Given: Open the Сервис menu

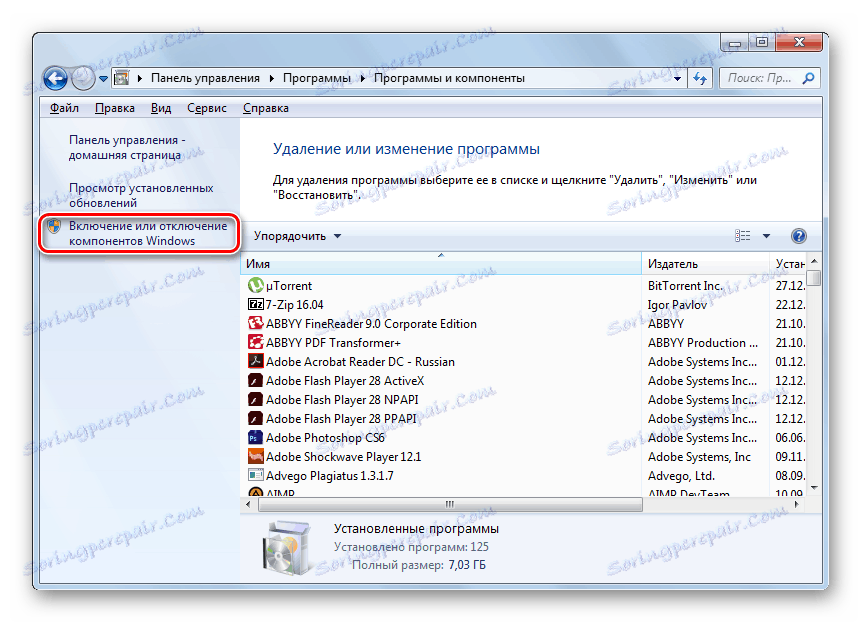Looking at the screenshot, I should pyautogui.click(x=207, y=108).
